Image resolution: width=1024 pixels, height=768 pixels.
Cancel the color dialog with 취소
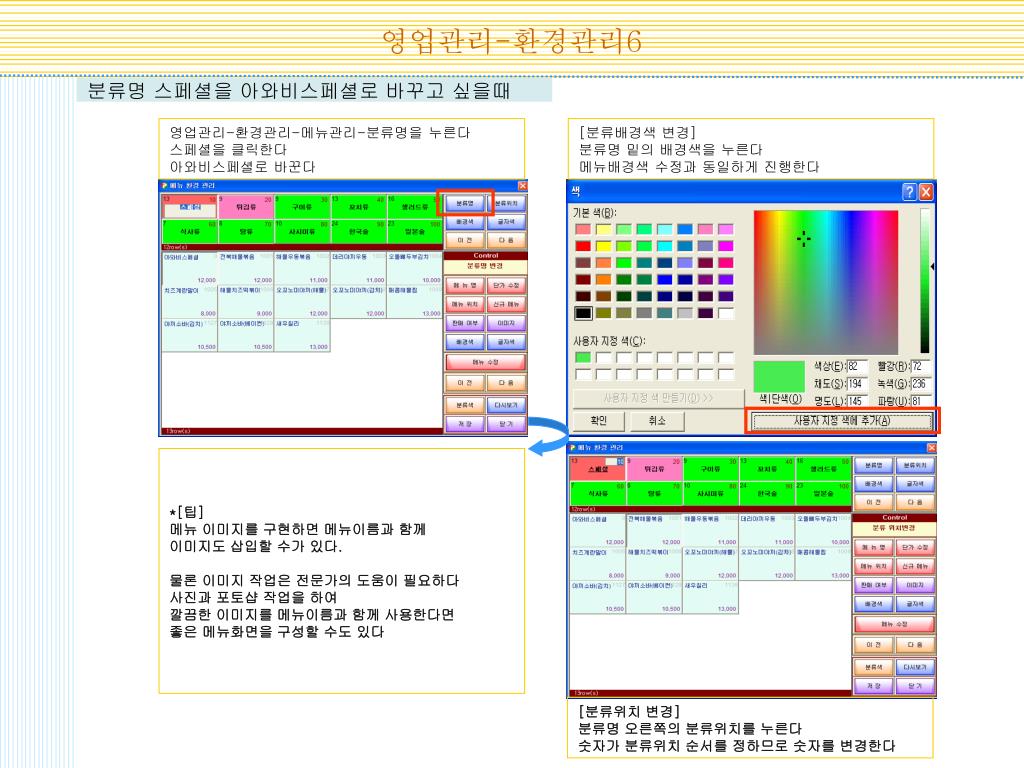coord(657,421)
